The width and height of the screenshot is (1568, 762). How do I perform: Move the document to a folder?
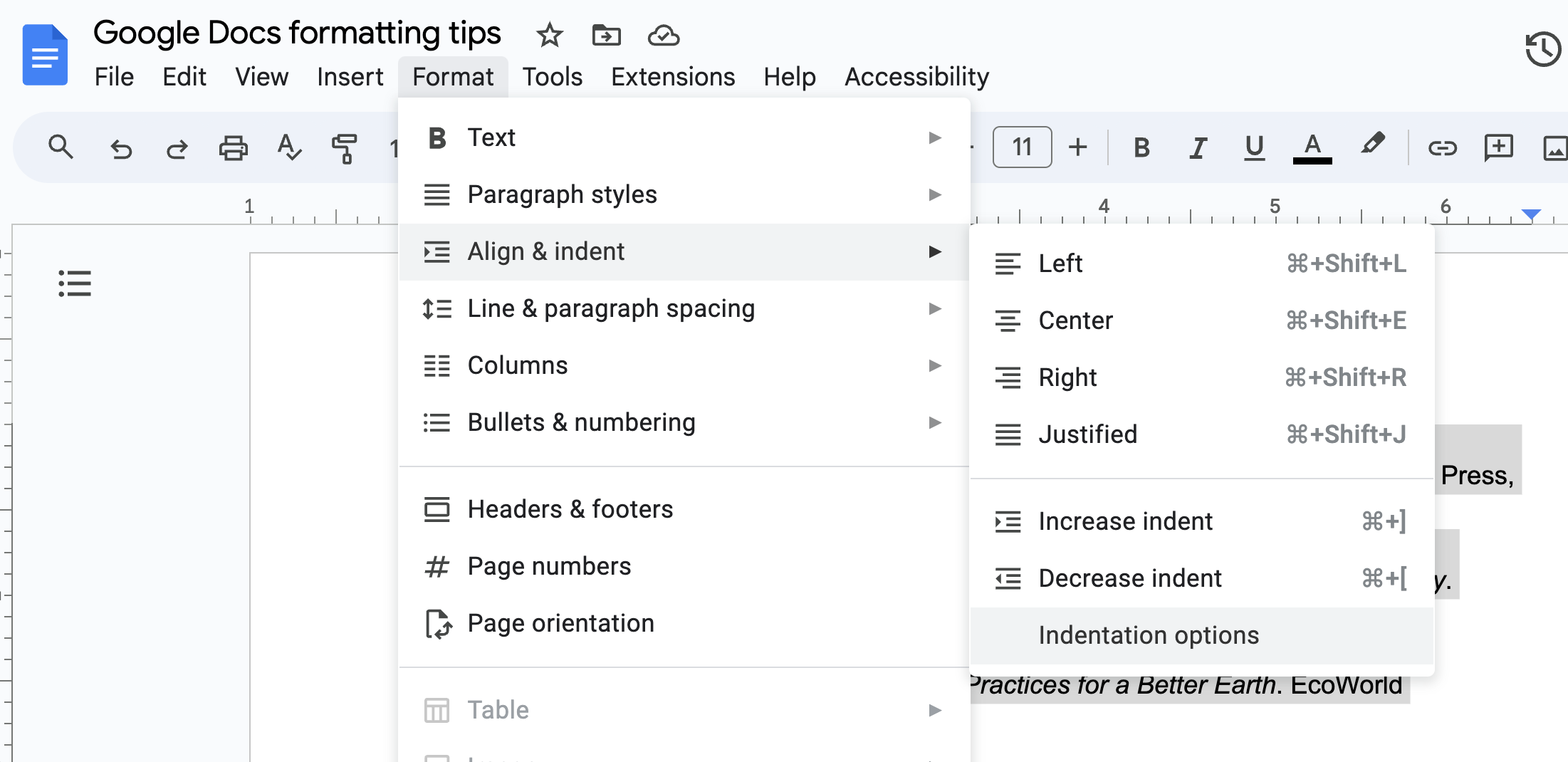point(606,35)
